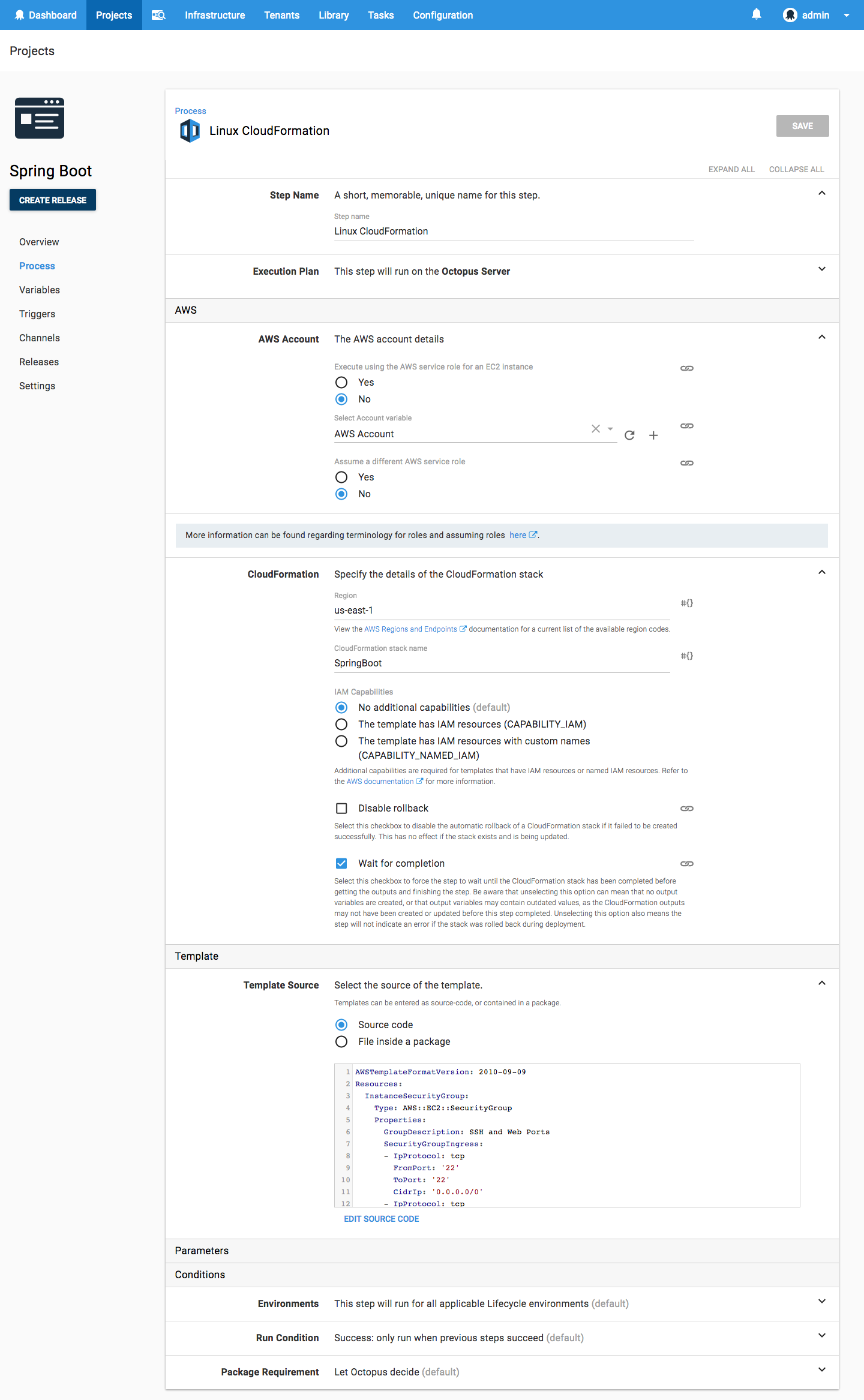Click Collapse All
The height and width of the screenshot is (1400, 864).
tap(796, 169)
